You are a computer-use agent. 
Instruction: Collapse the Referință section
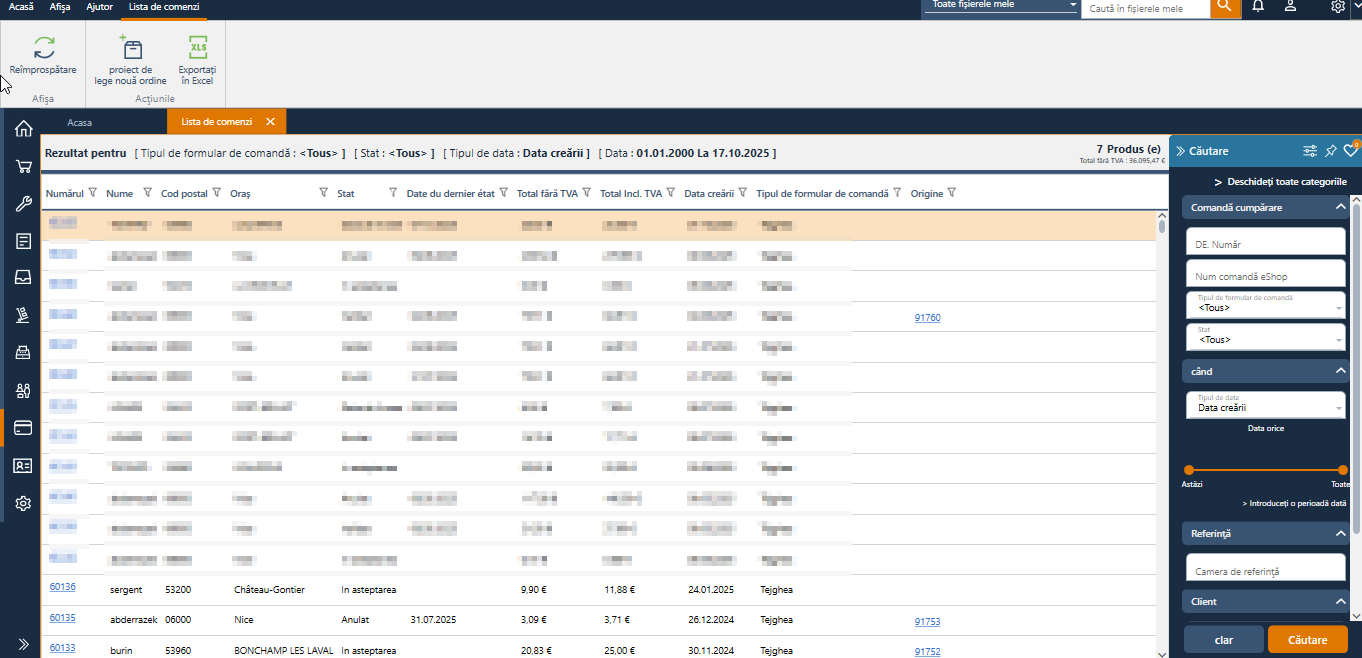(1340, 534)
